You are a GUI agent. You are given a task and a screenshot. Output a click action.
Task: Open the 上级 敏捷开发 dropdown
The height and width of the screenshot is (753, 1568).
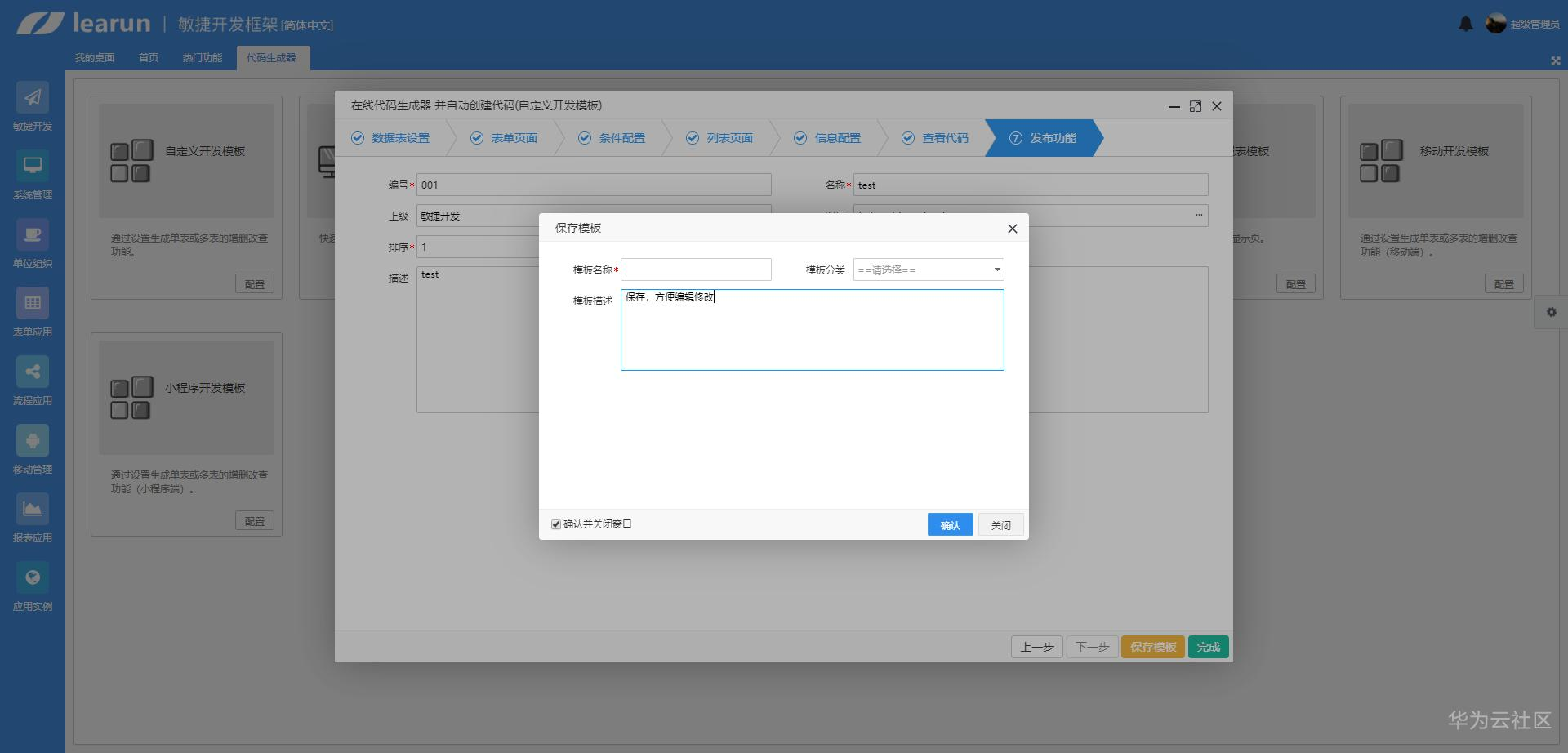[x=594, y=216]
